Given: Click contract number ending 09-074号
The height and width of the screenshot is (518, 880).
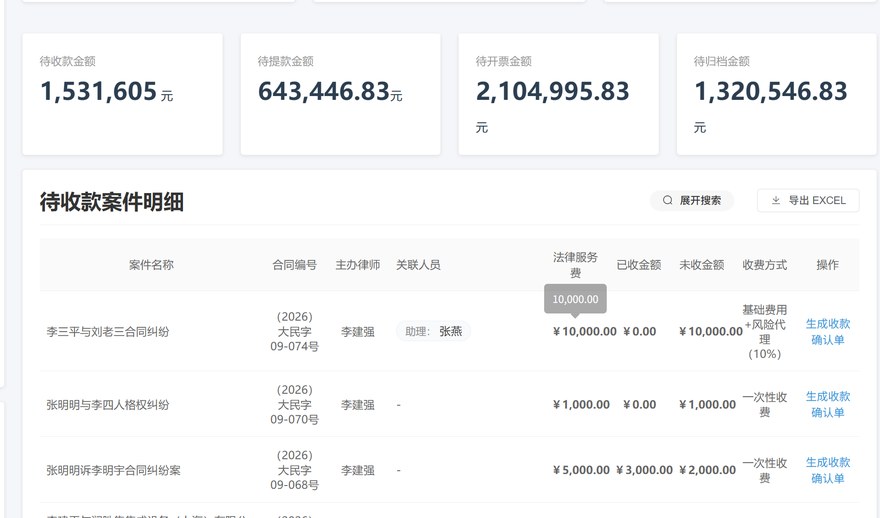Looking at the screenshot, I should [x=294, y=332].
